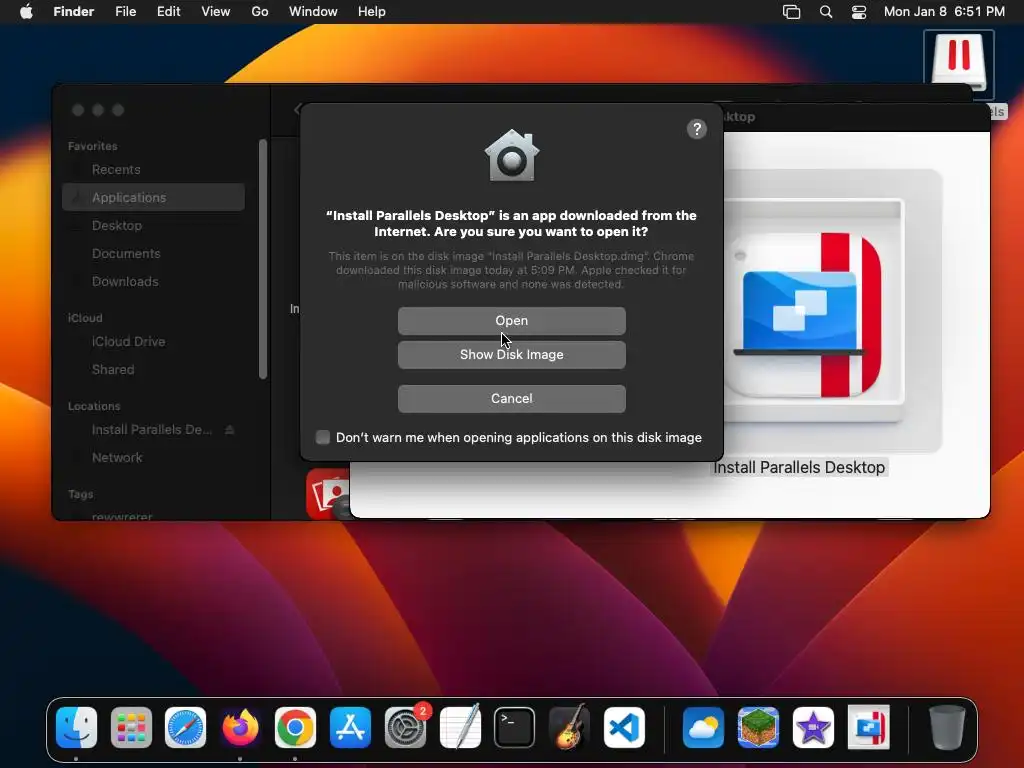Viewport: 1024px width, 768px height.
Task: Launch Visual Studio Code from the Dock
Action: (x=624, y=728)
